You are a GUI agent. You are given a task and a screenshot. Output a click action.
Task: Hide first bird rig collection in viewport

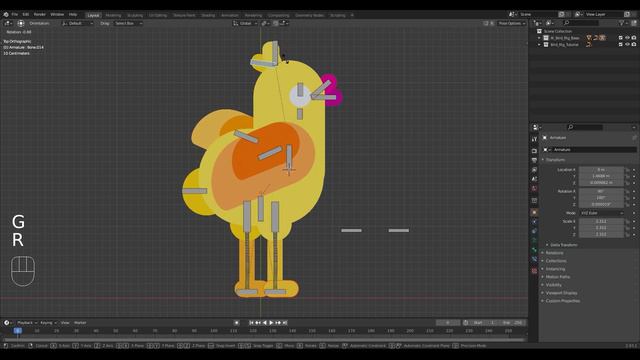tap(627, 38)
